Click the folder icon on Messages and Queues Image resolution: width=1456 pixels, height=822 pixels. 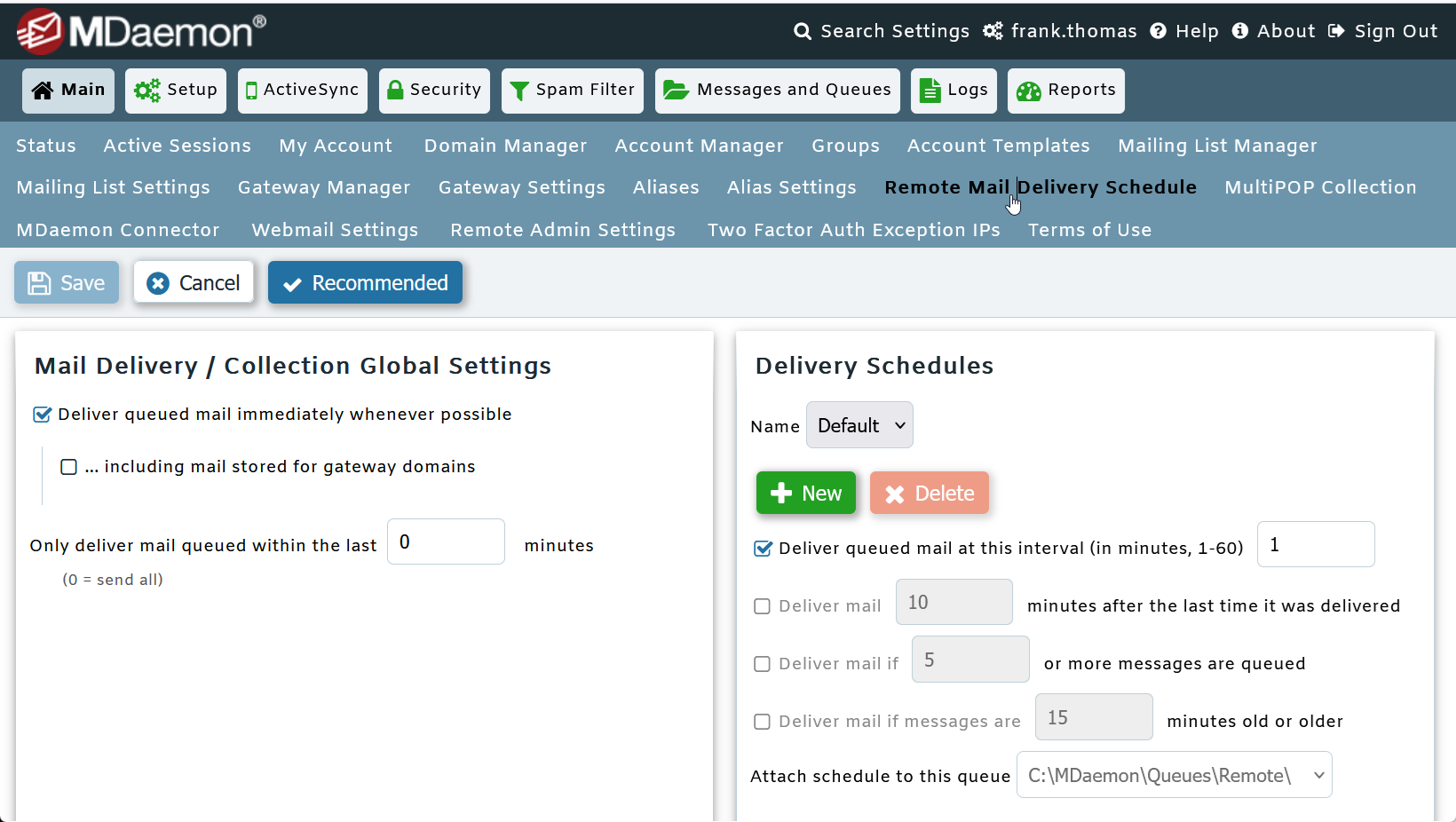tap(677, 91)
